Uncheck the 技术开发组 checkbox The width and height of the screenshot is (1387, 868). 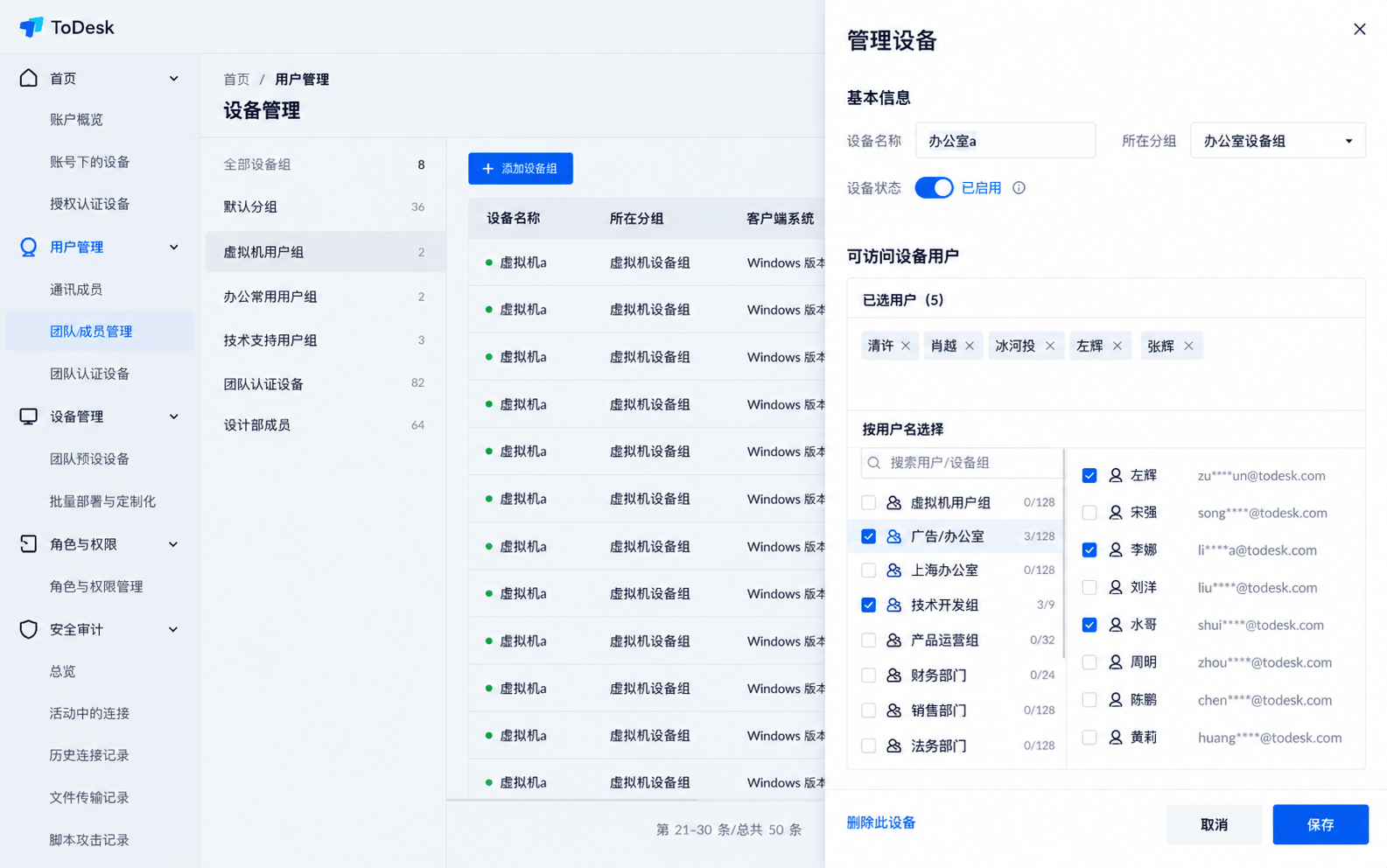[868, 605]
